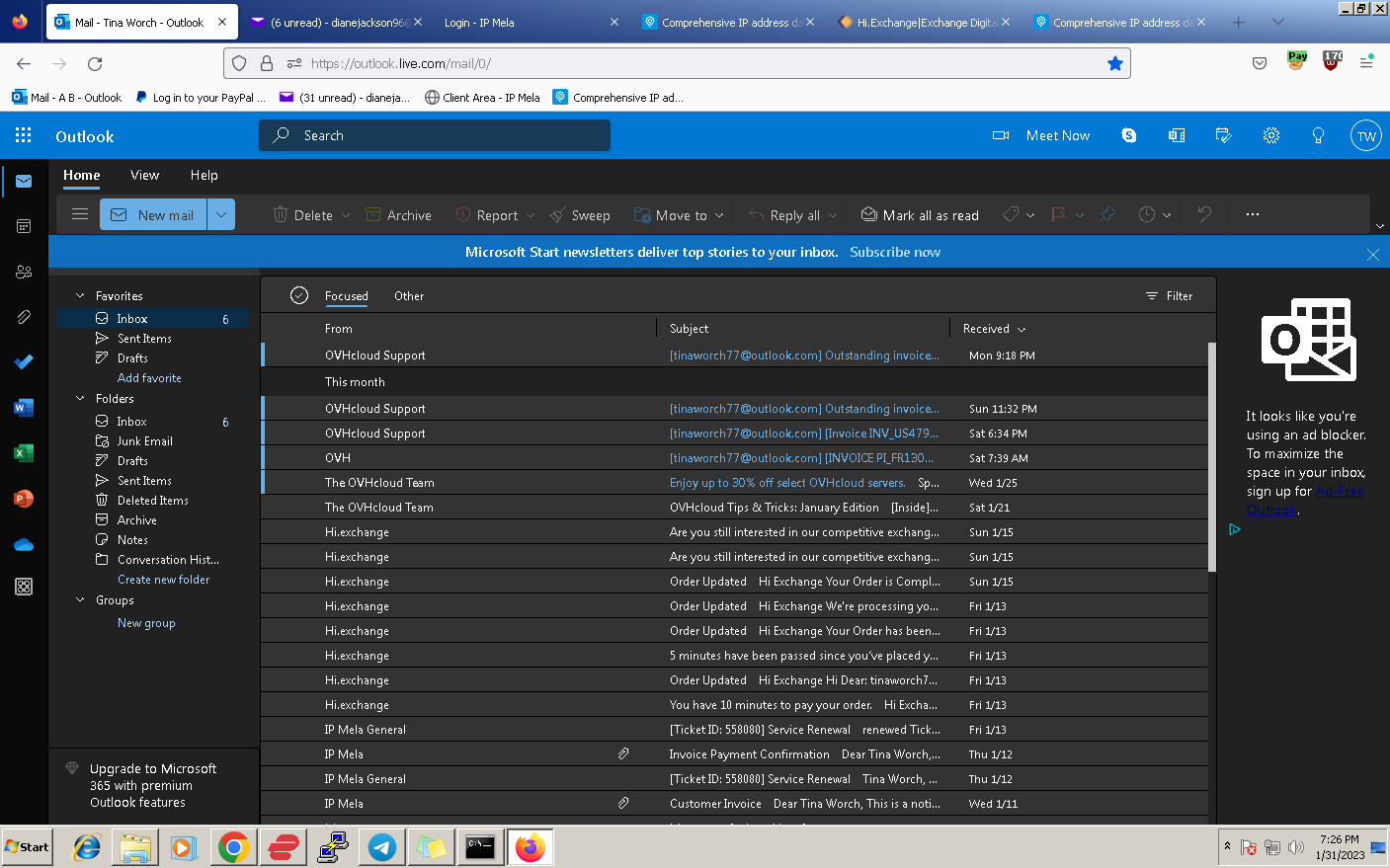Collapse the Groups section chevron

point(80,599)
